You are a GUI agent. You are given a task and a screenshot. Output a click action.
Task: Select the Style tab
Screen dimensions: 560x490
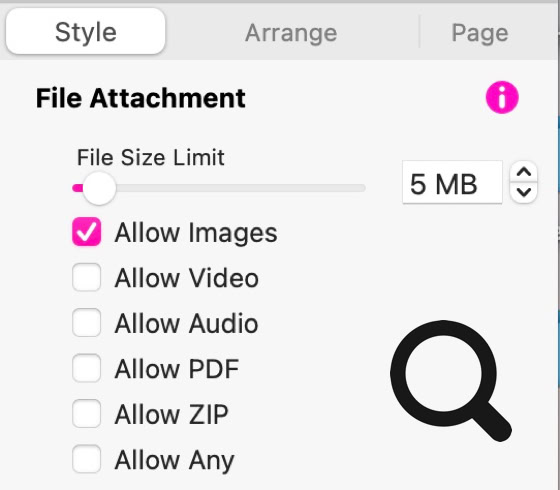click(x=86, y=31)
